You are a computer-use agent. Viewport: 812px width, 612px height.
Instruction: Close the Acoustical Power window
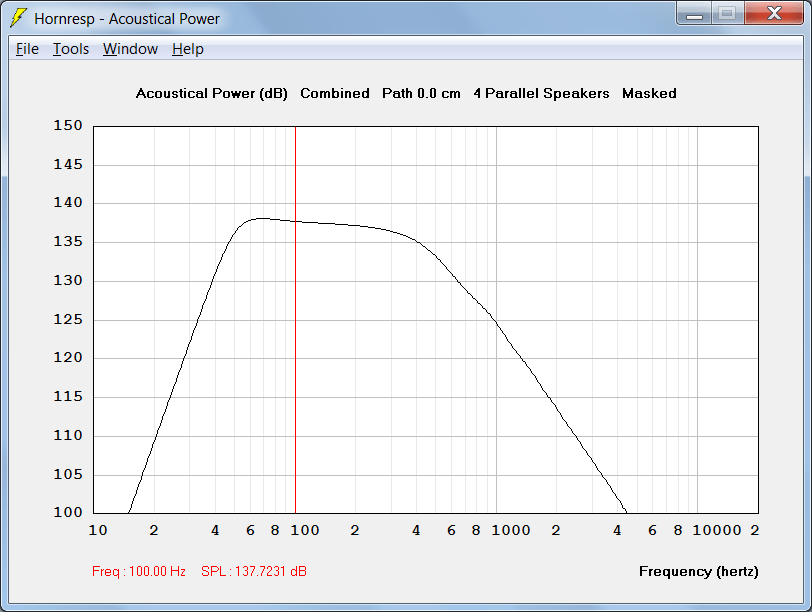click(x=774, y=13)
